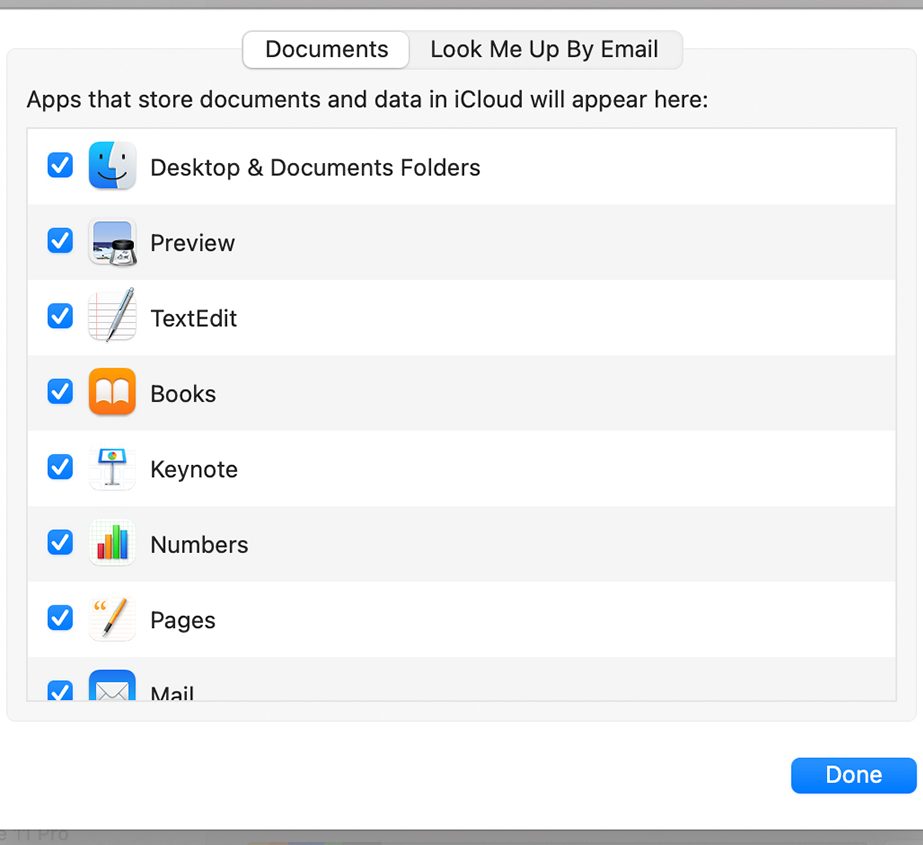The image size is (923, 845).
Task: Select the Books row label
Action: 183,394
